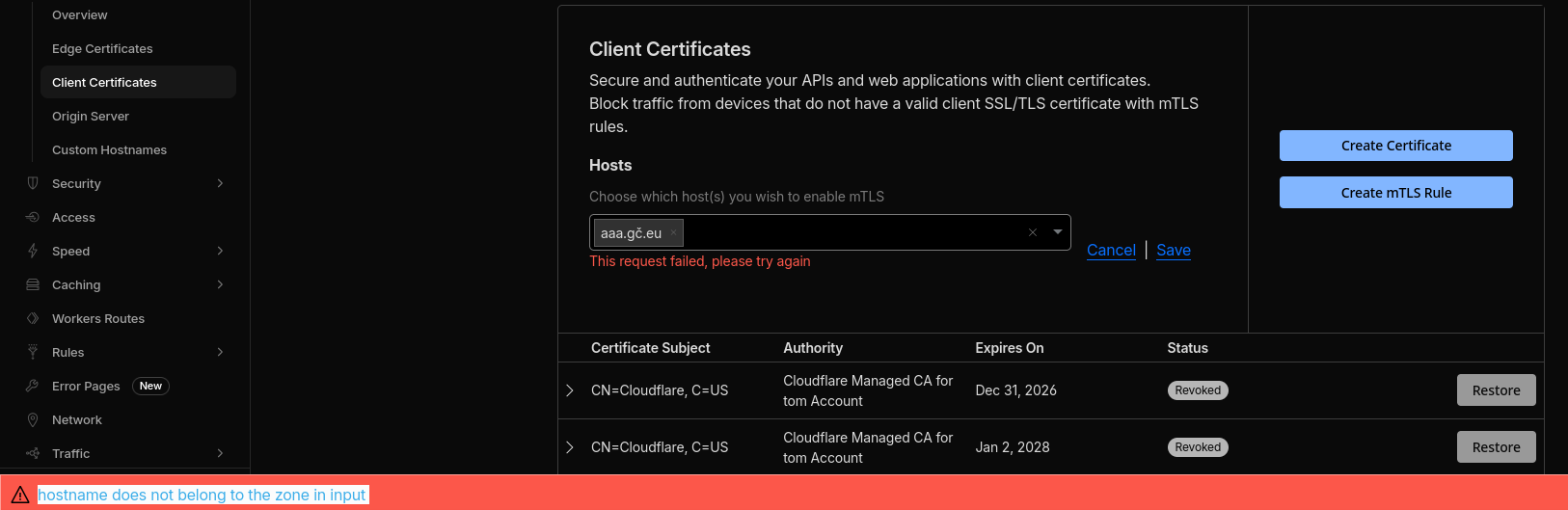Click the Network location pin icon
The image size is (1568, 510).
[33, 419]
